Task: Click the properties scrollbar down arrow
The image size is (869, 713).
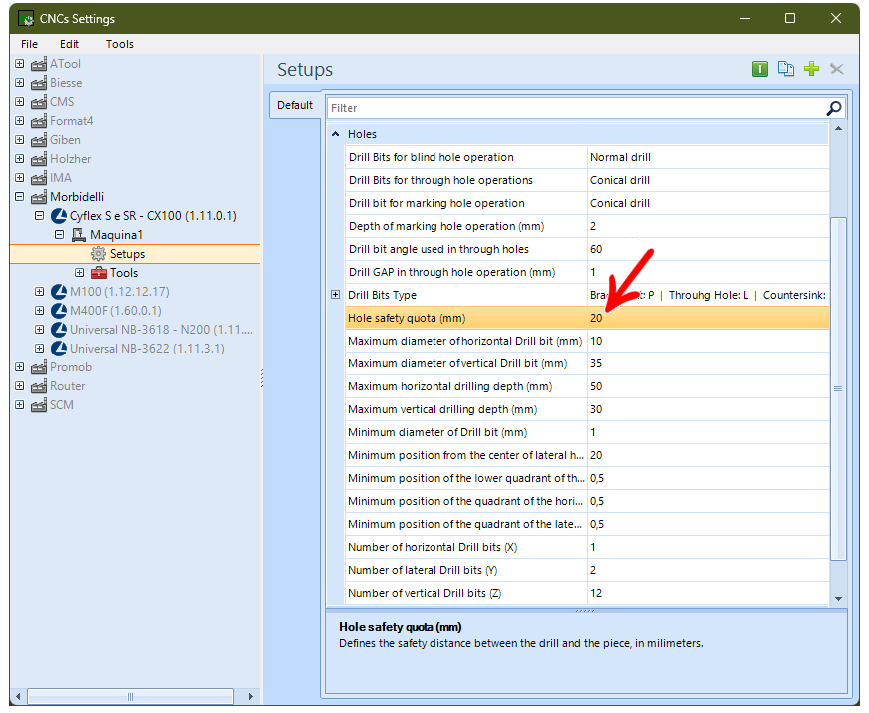Action: (839, 598)
